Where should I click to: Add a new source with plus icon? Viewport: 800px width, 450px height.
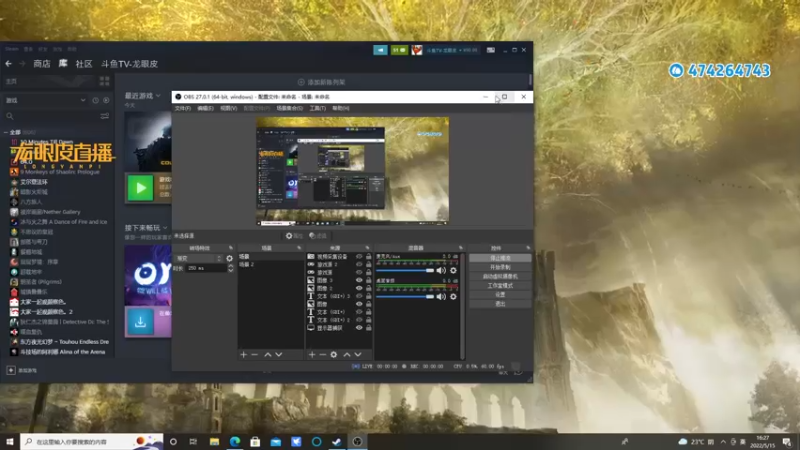pos(312,355)
